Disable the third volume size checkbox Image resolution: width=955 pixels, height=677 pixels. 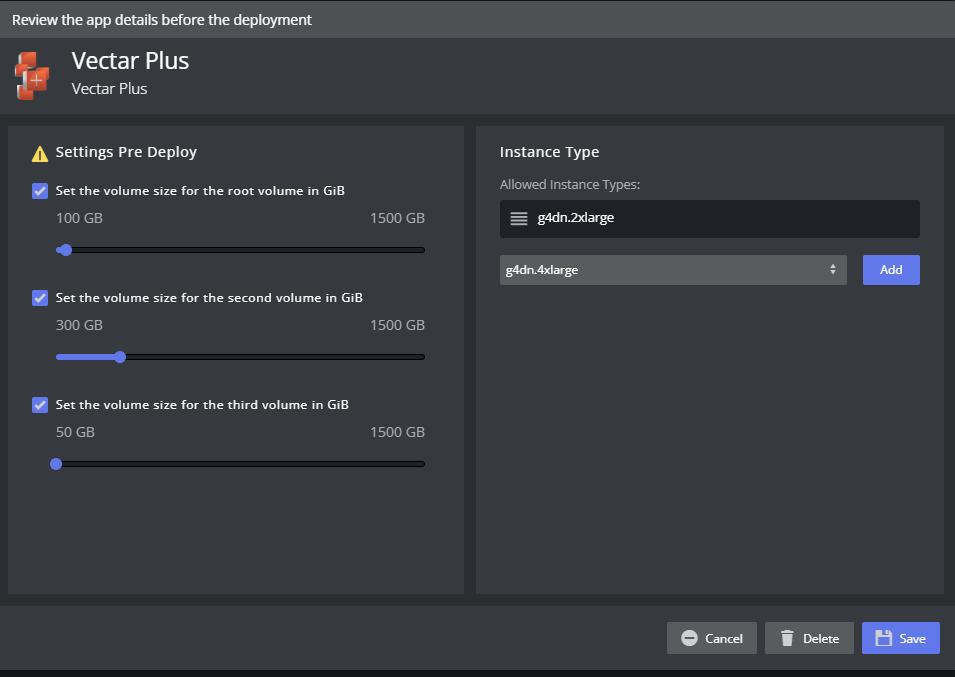(x=40, y=405)
